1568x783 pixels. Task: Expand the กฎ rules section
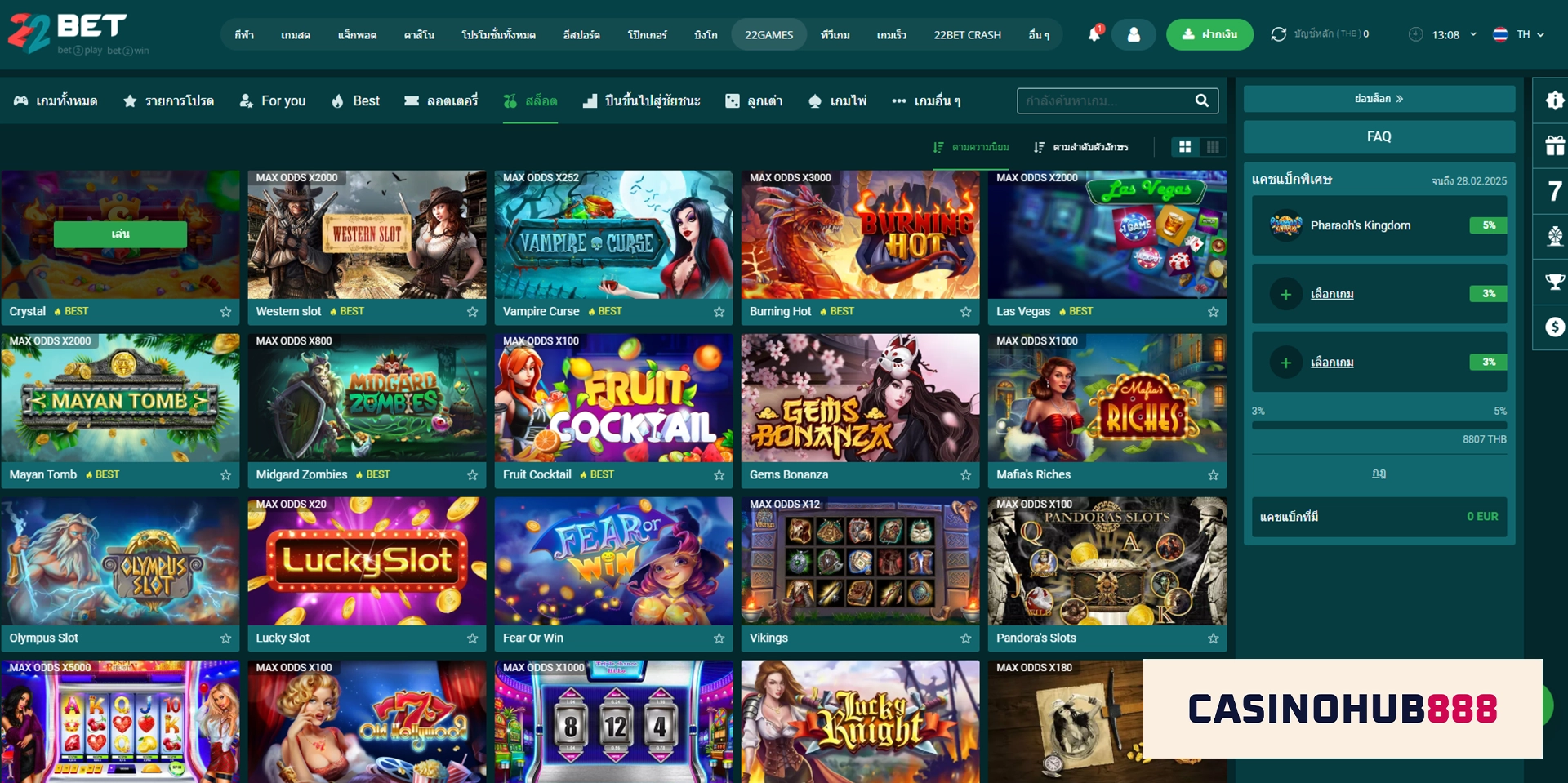coord(1379,474)
